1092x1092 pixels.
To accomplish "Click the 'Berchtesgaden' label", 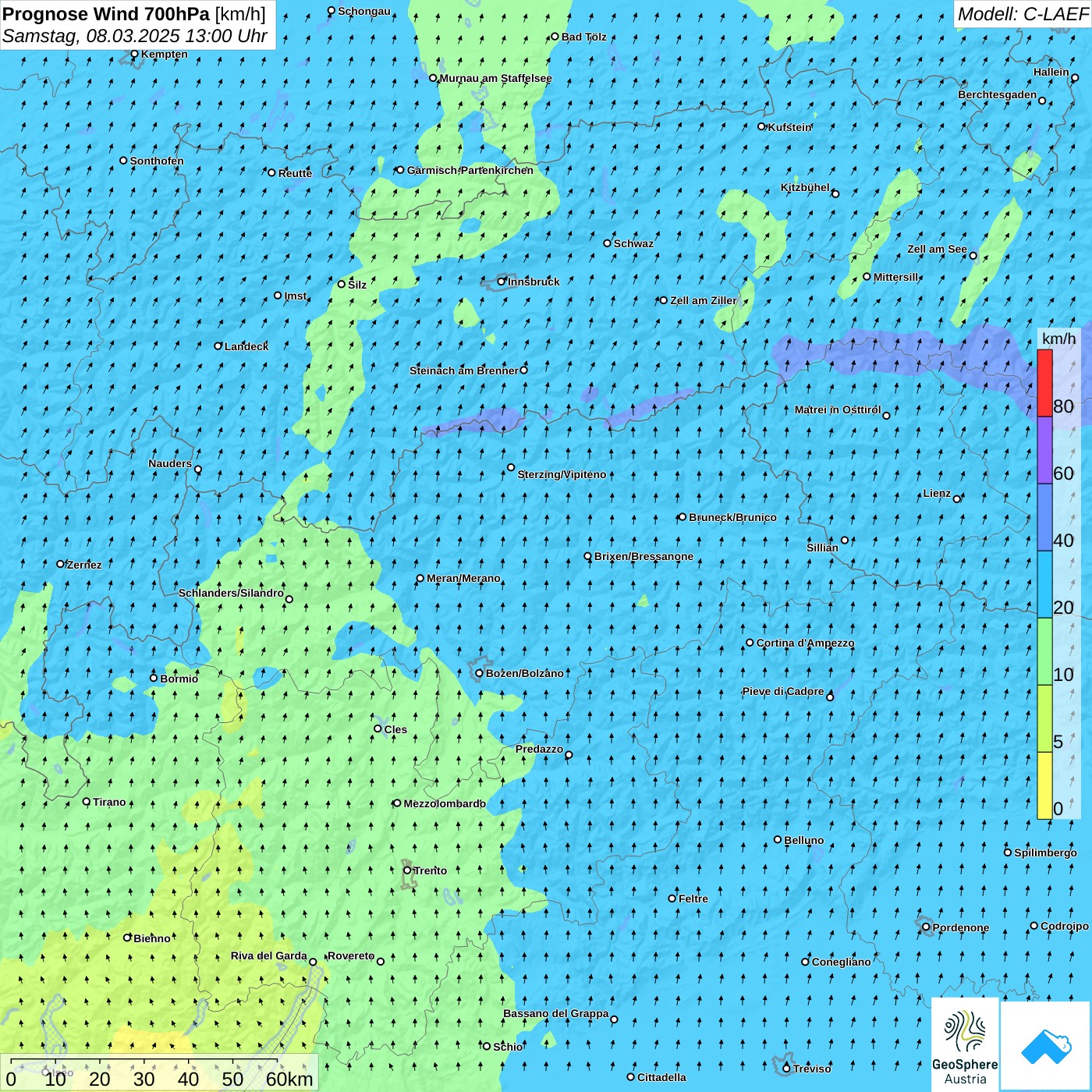I will 997,94.
